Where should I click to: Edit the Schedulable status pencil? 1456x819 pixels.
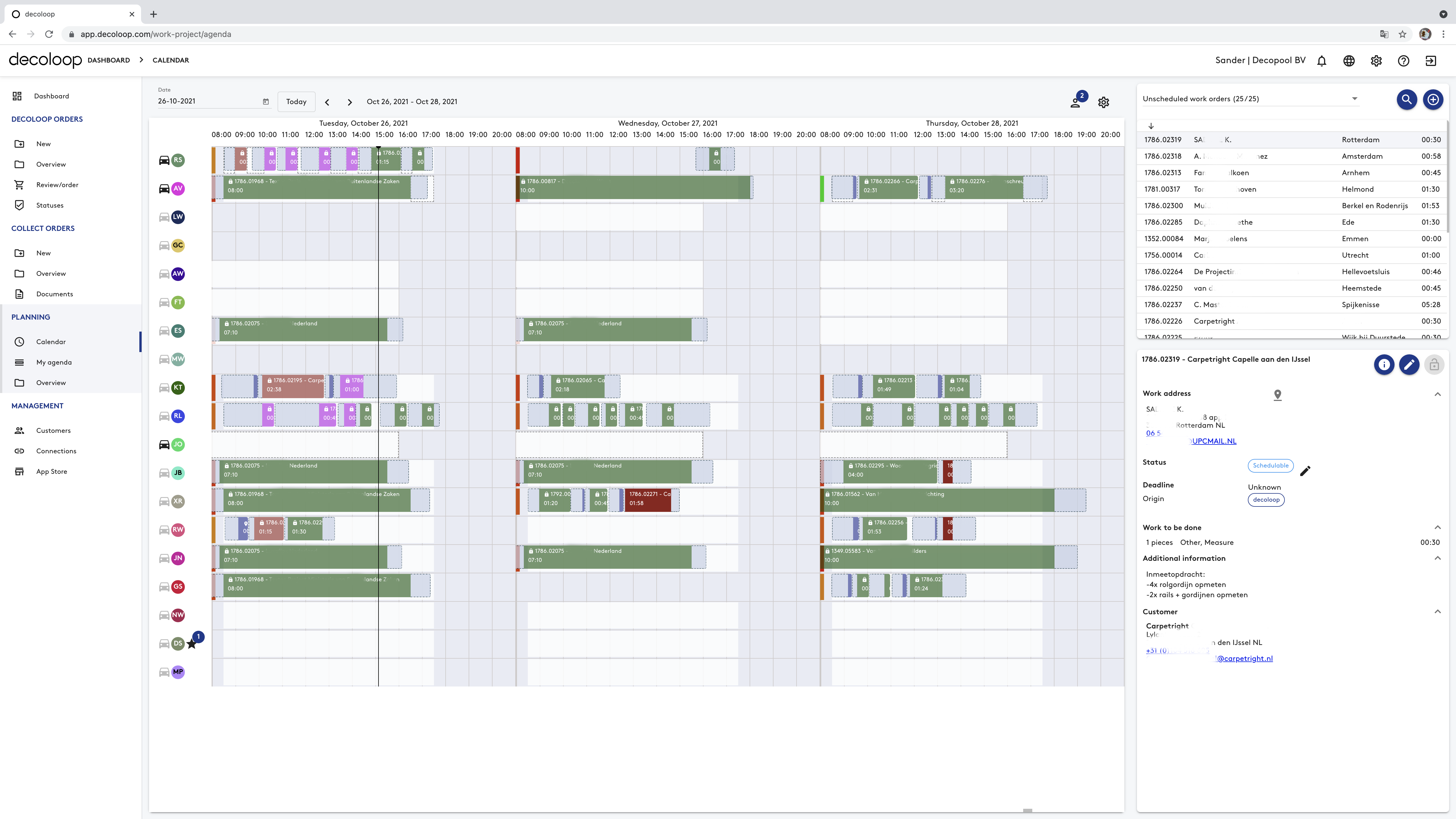(1305, 471)
